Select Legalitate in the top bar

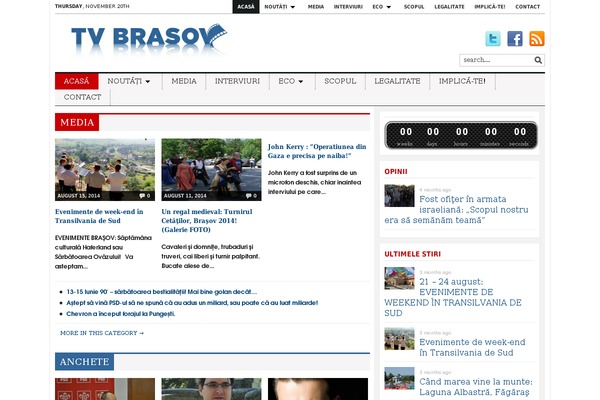pyautogui.click(x=449, y=7)
